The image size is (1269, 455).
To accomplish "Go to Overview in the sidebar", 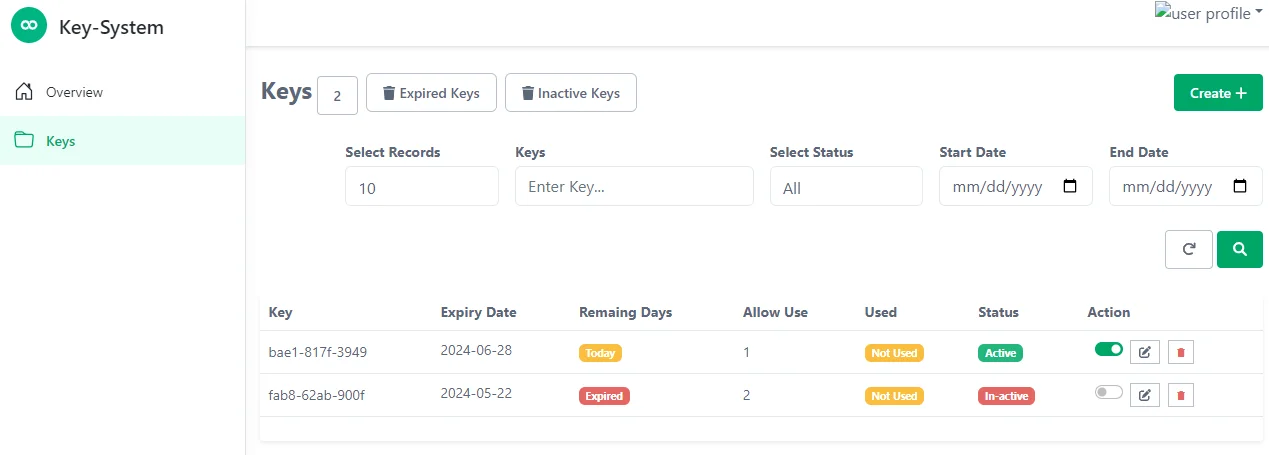I will click(73, 92).
